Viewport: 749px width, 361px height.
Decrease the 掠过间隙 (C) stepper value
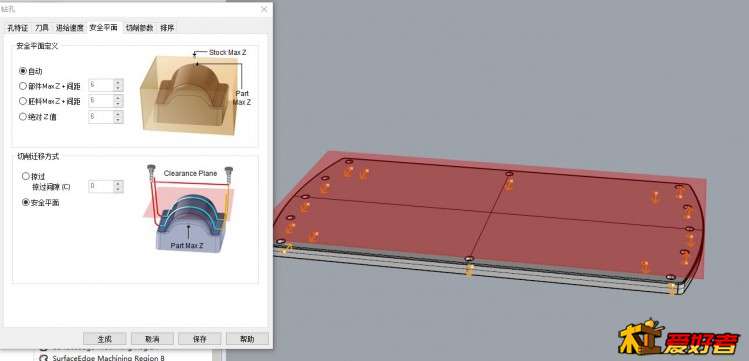[x=118, y=190]
